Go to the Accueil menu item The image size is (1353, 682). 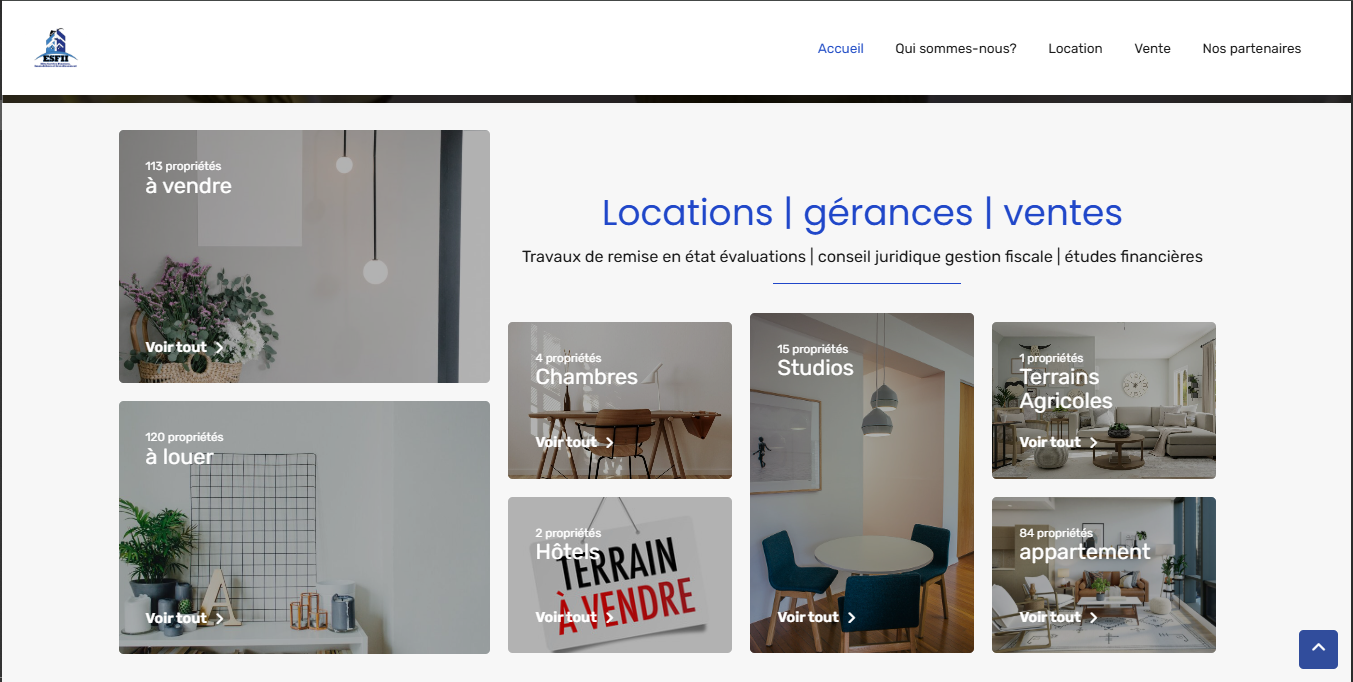click(840, 48)
